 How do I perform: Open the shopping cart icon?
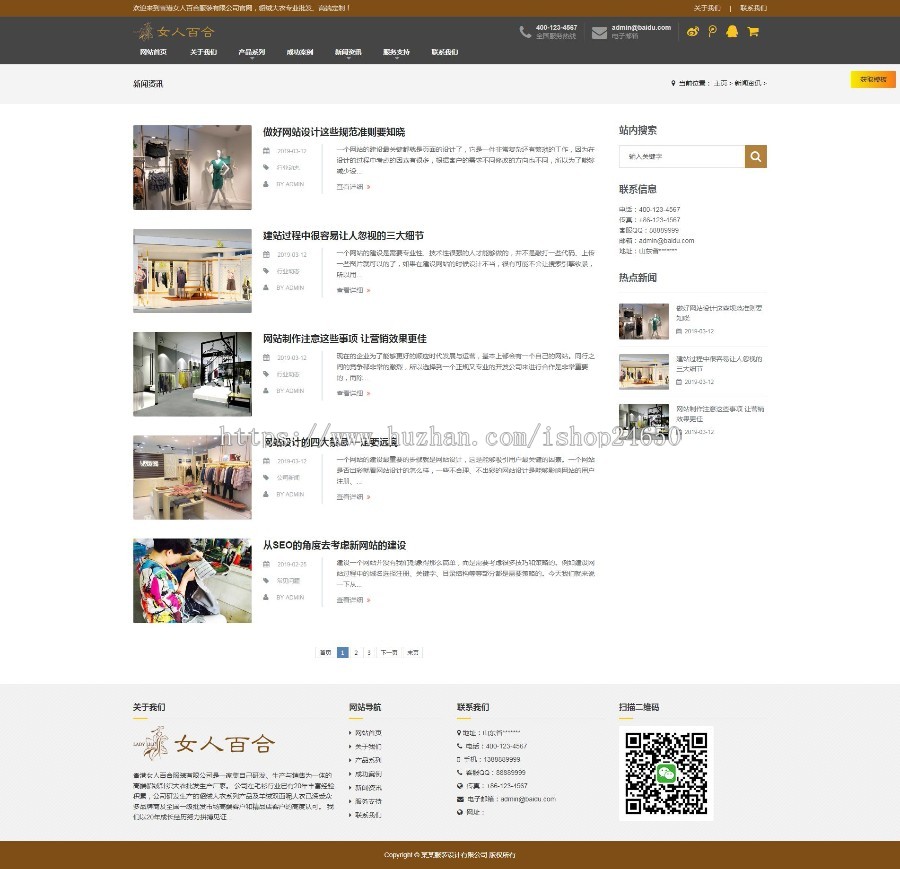coord(753,32)
